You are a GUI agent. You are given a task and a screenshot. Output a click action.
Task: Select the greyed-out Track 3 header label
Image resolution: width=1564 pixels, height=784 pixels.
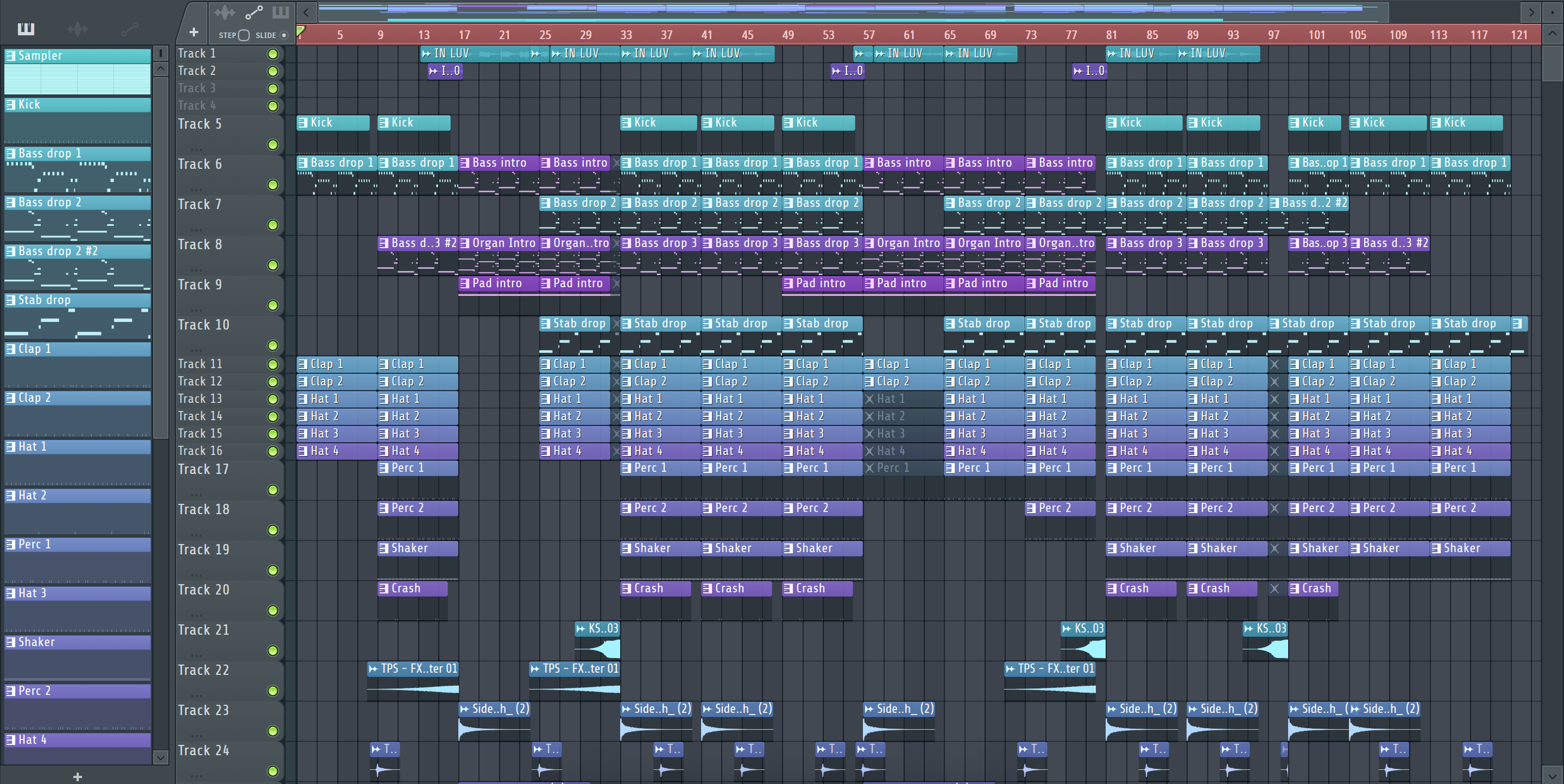pyautogui.click(x=197, y=88)
